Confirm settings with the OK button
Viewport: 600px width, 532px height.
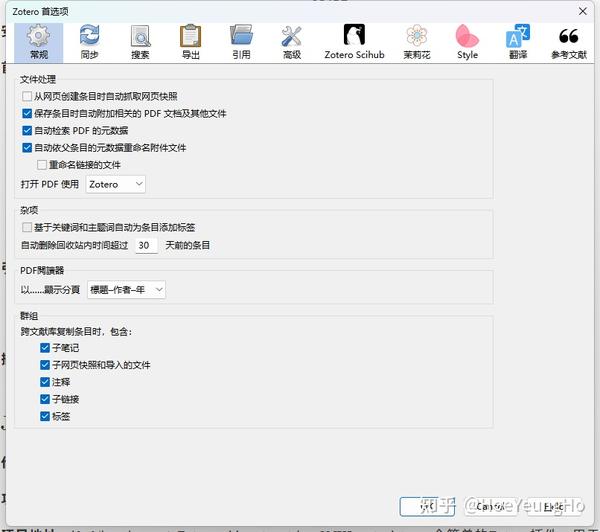pos(427,507)
